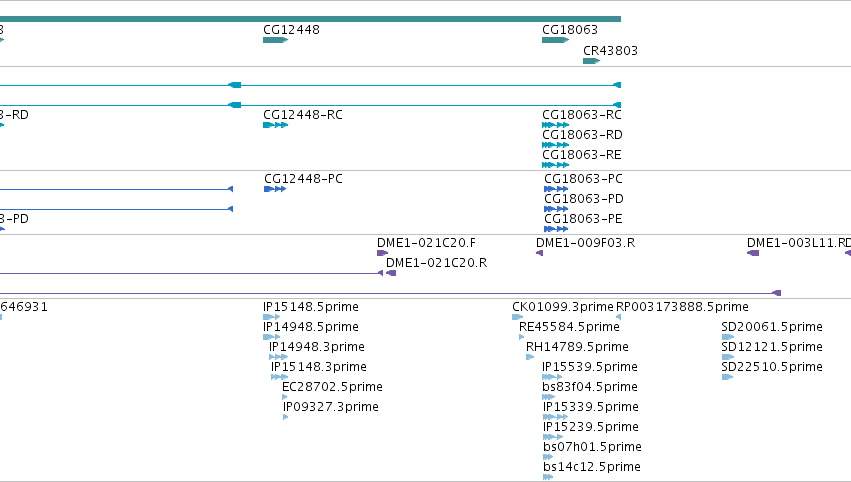851x482 pixels.
Task: Click the RE45584.5prime EST label
Action: pyautogui.click(x=569, y=327)
